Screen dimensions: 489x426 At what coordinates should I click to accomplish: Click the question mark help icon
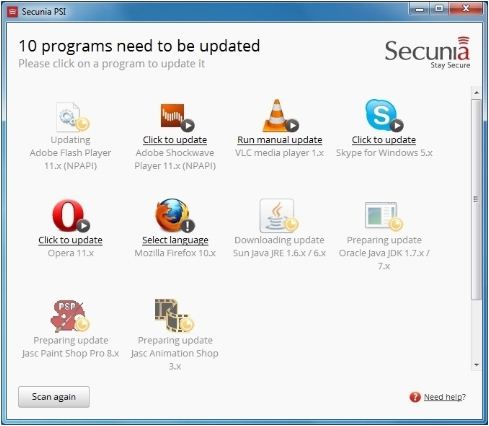pyautogui.click(x=415, y=397)
